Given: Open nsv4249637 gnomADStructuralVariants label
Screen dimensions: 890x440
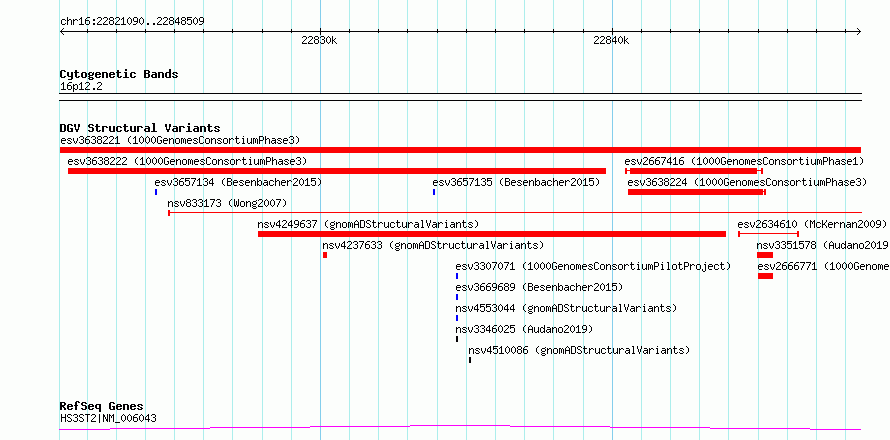Looking at the screenshot, I should [x=368, y=224].
